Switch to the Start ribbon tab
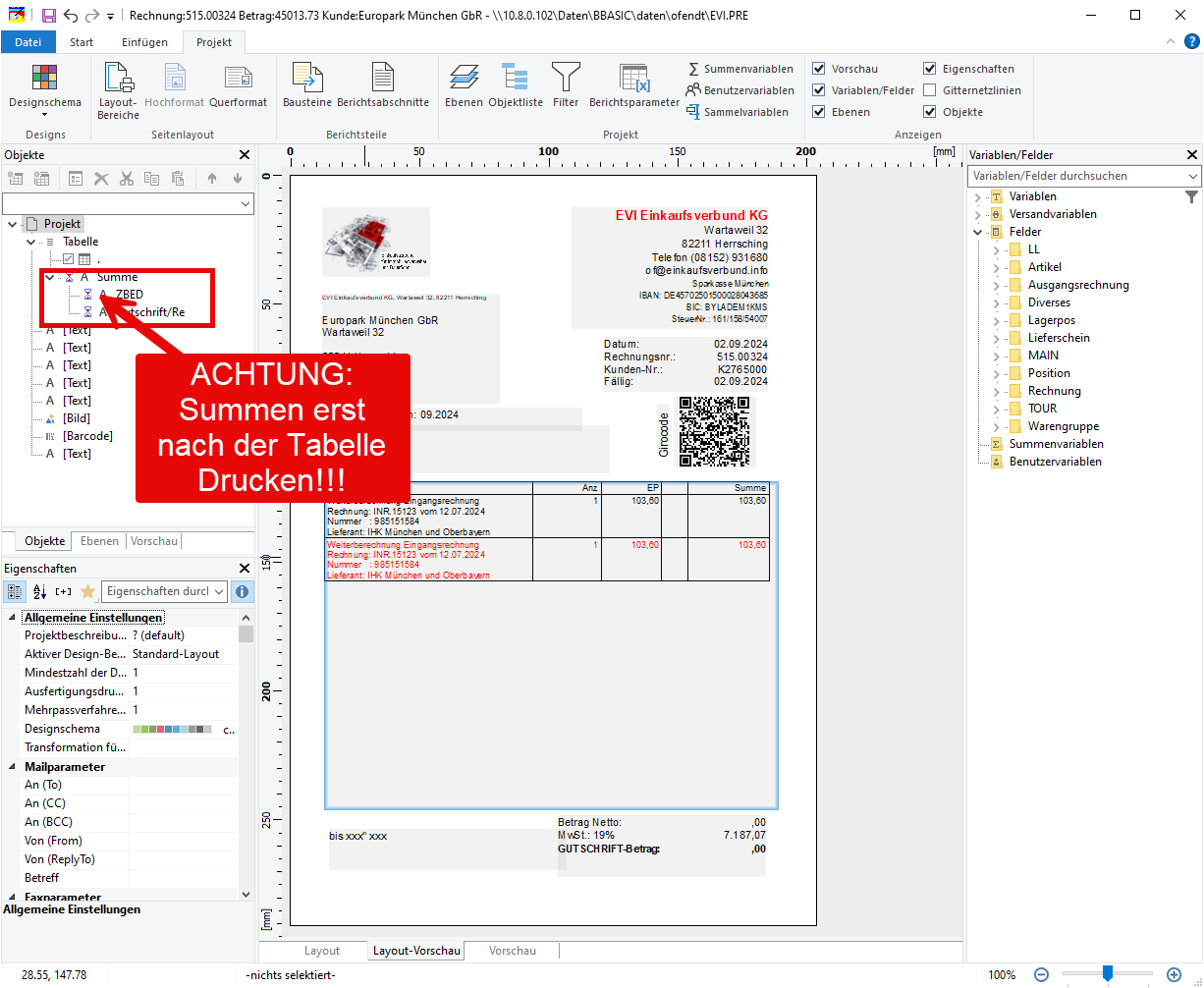Screen dimensions: 1204x988 82,42
